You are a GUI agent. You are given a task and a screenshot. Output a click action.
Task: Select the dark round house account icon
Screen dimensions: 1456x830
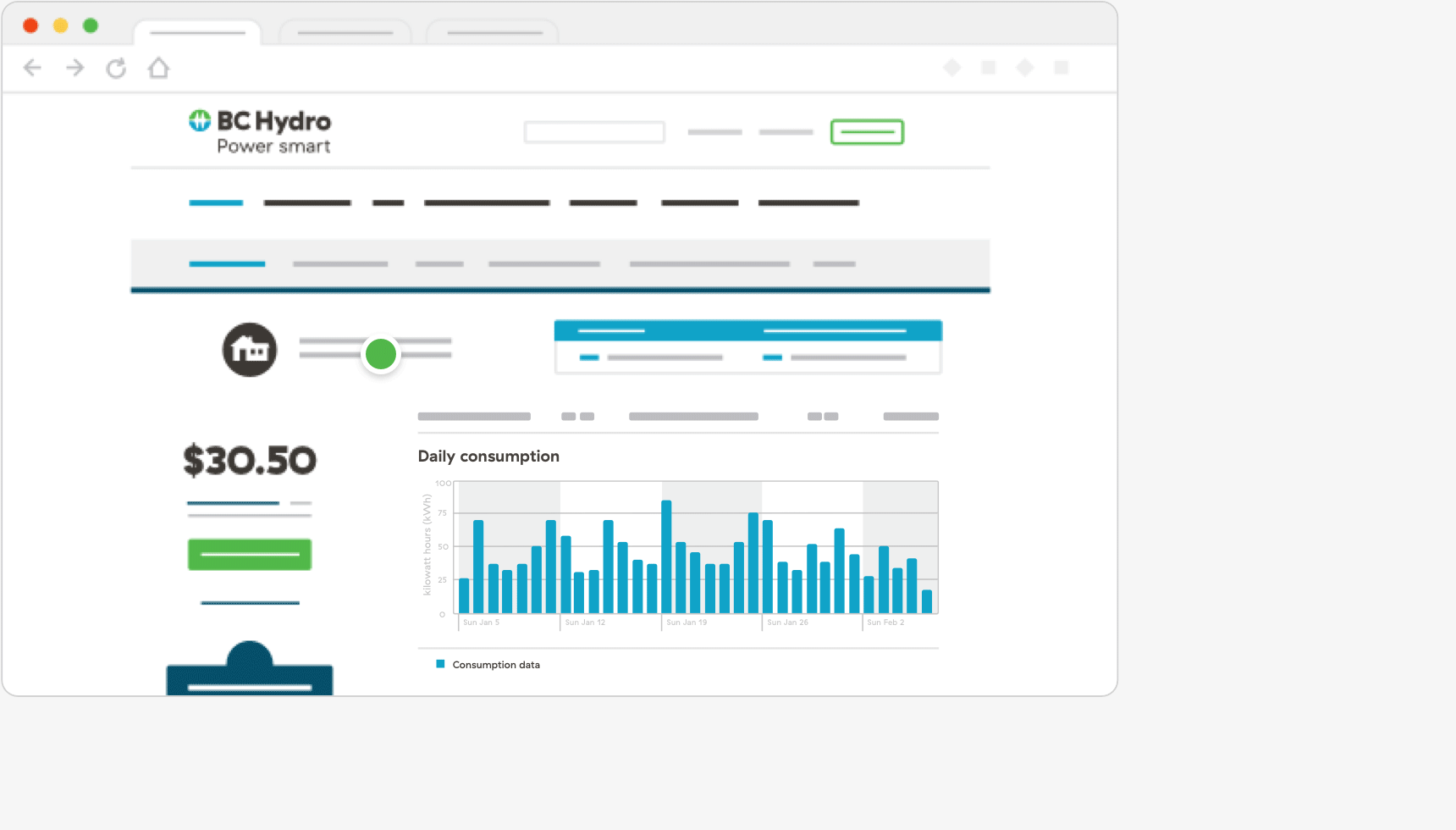coord(250,350)
